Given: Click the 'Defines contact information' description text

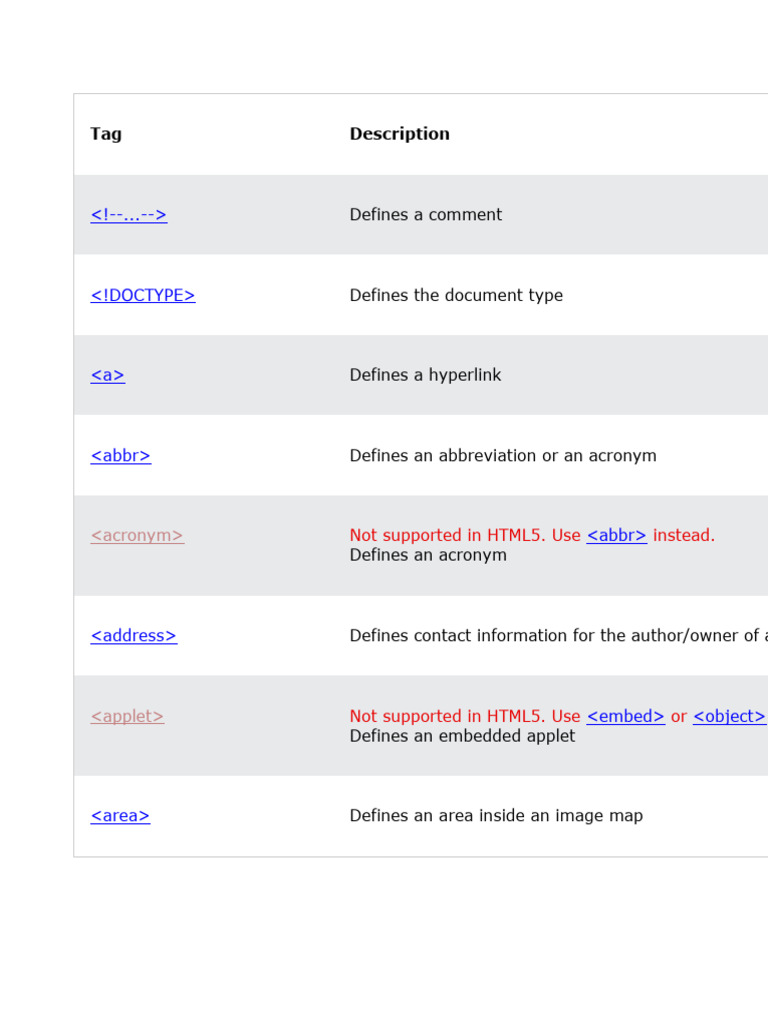Looking at the screenshot, I should click(555, 636).
